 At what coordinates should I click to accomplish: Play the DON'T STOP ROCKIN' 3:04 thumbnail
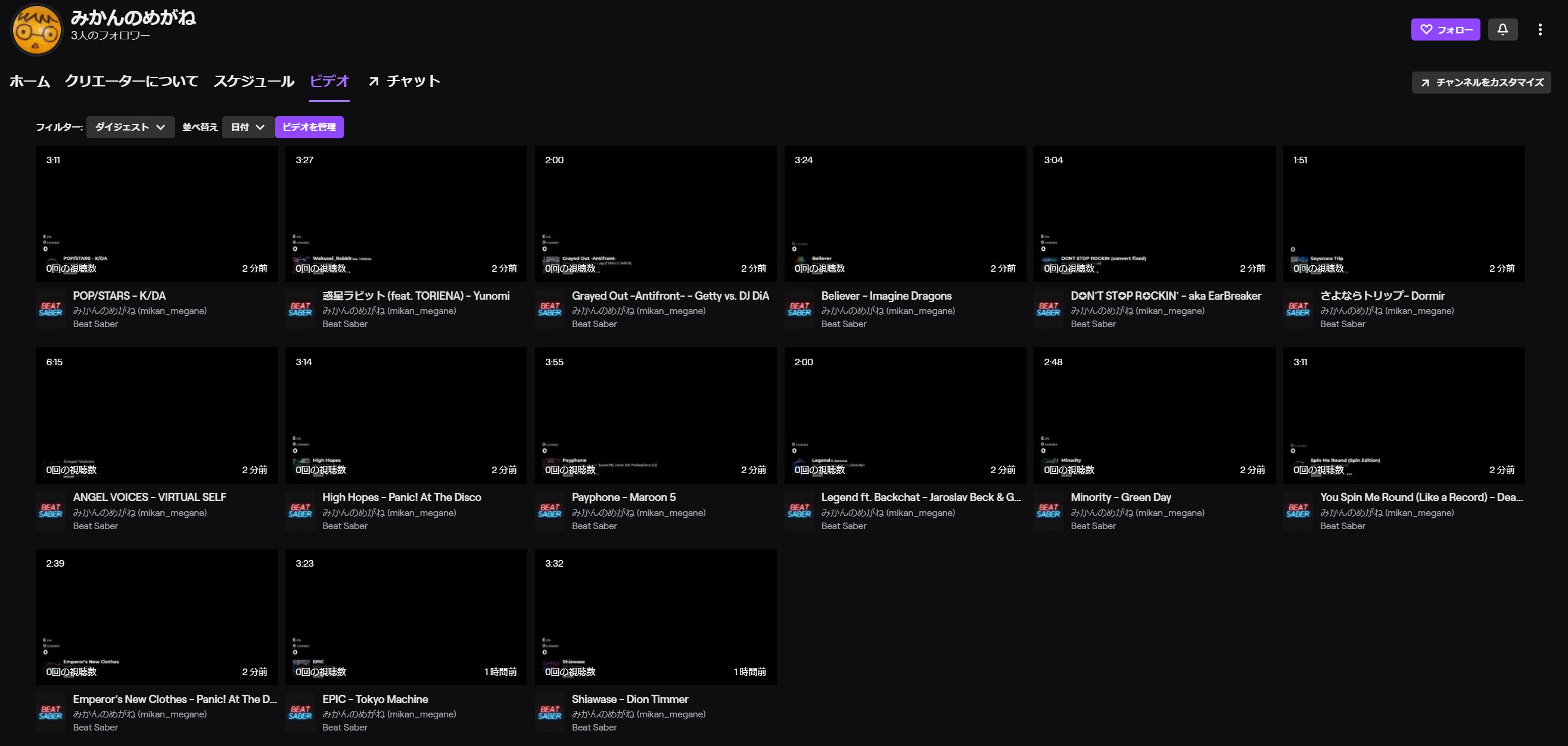[1155, 214]
